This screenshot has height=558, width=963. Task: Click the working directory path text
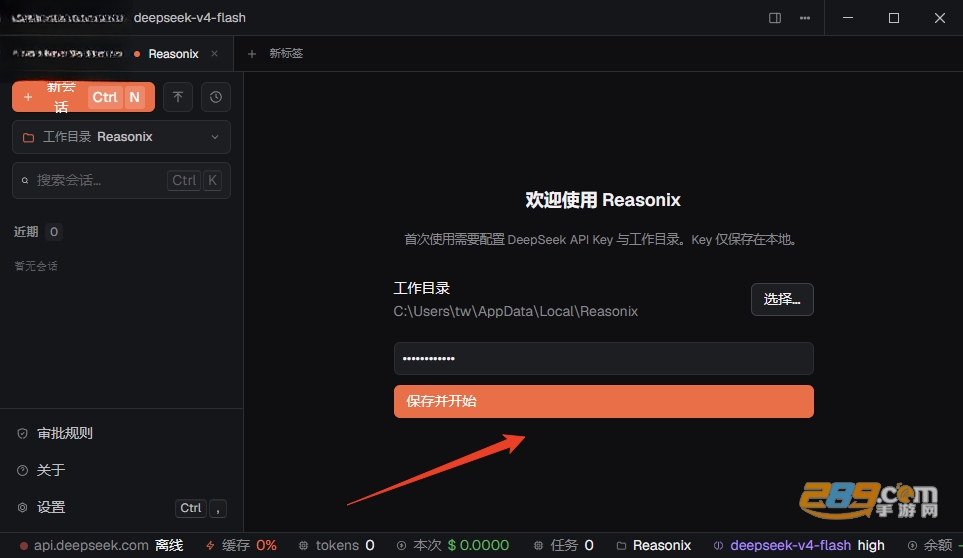[x=516, y=311]
